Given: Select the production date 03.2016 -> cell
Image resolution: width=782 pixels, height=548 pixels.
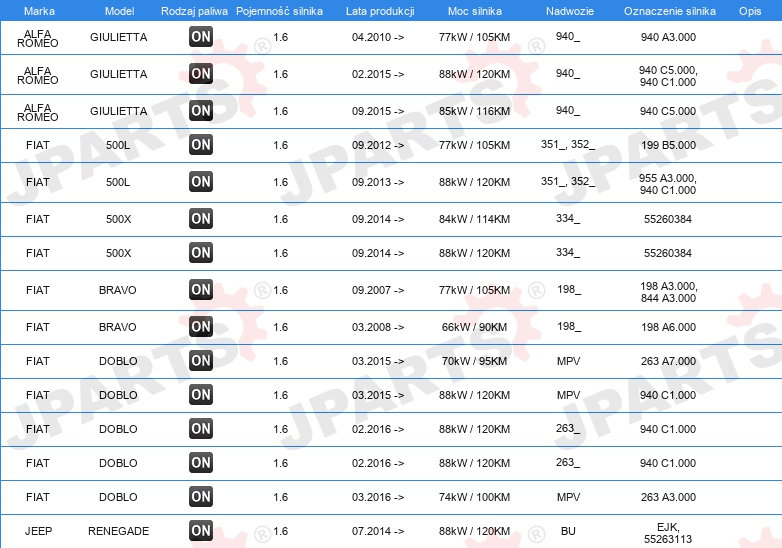Looking at the screenshot, I should pos(378,497).
